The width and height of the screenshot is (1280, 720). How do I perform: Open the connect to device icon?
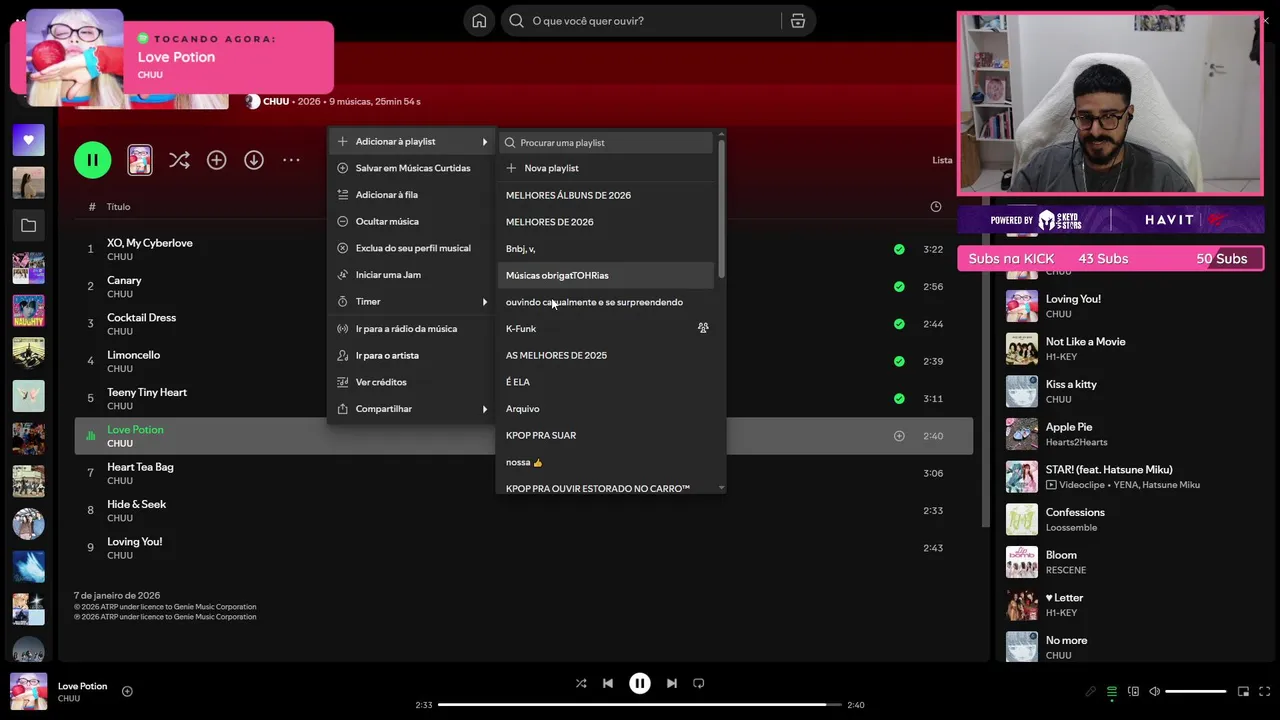(x=1133, y=691)
